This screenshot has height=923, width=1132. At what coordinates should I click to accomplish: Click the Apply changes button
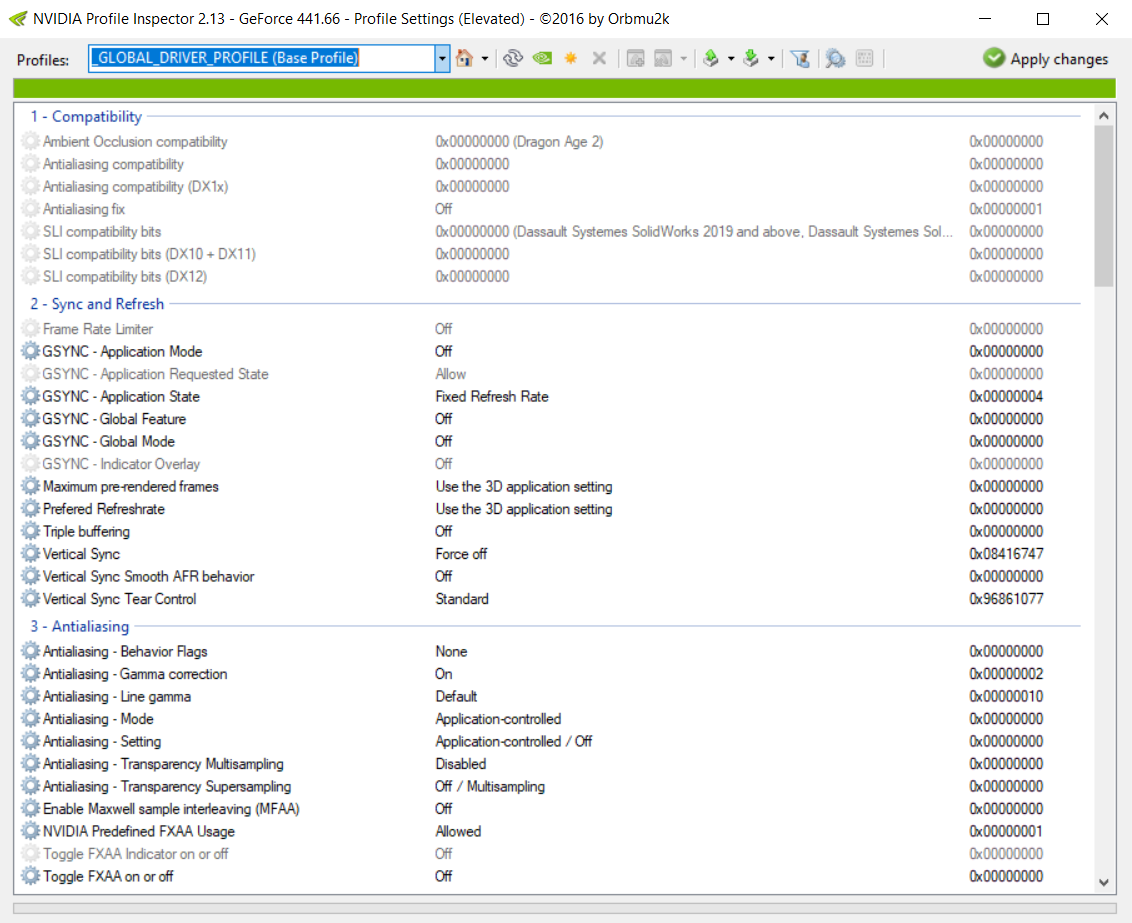1045,58
